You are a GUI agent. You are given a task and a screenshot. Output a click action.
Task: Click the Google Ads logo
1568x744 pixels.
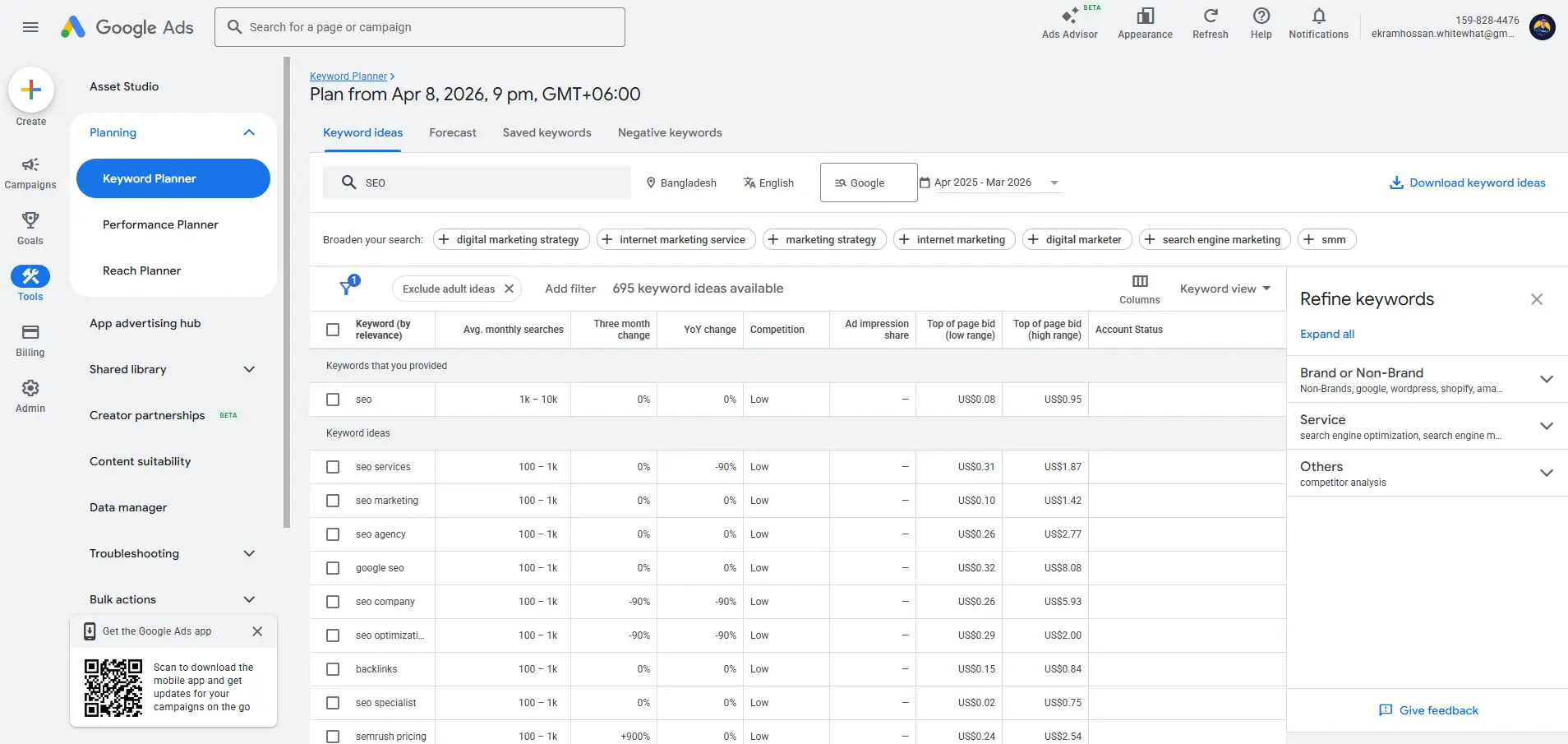127,27
